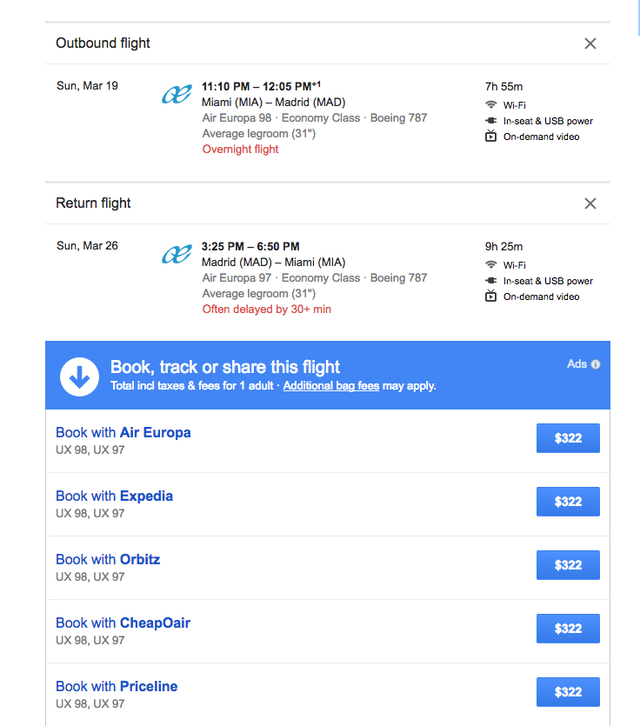
Task: Open the Book with Orbitz link
Action: click(108, 559)
